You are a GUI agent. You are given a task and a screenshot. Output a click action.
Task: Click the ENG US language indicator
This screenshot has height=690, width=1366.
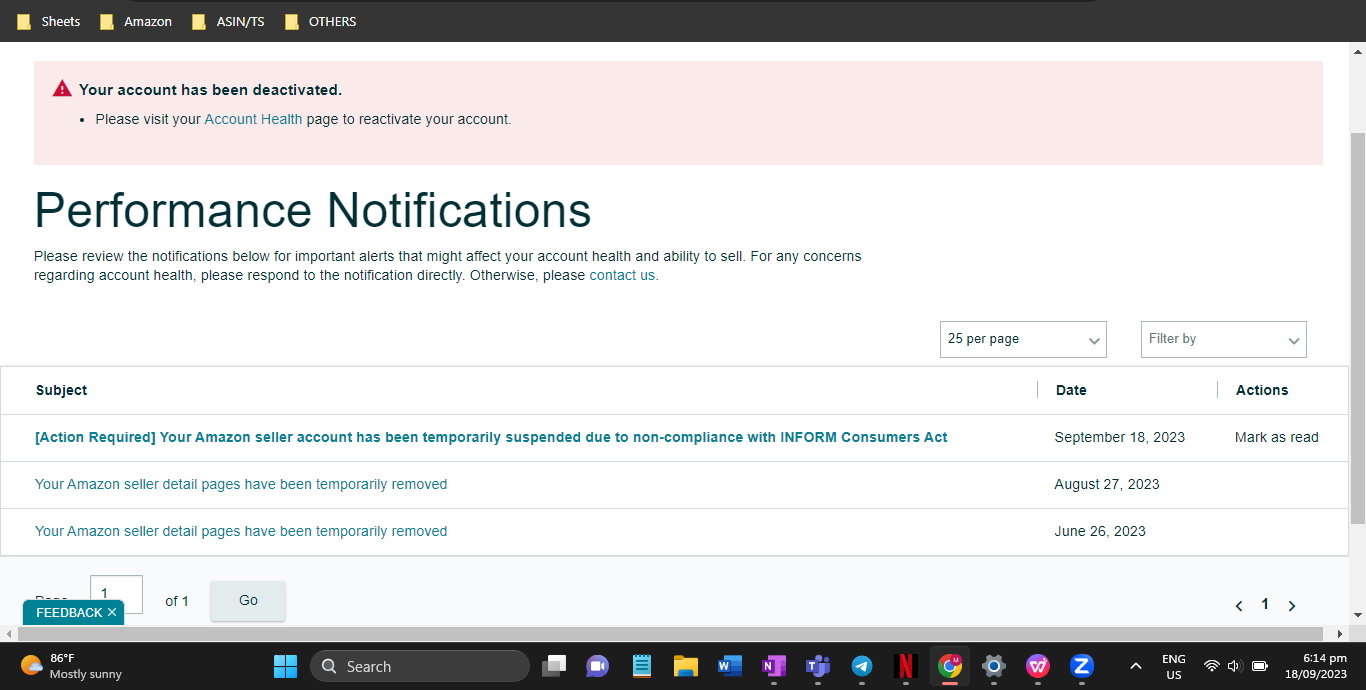[x=1174, y=666]
